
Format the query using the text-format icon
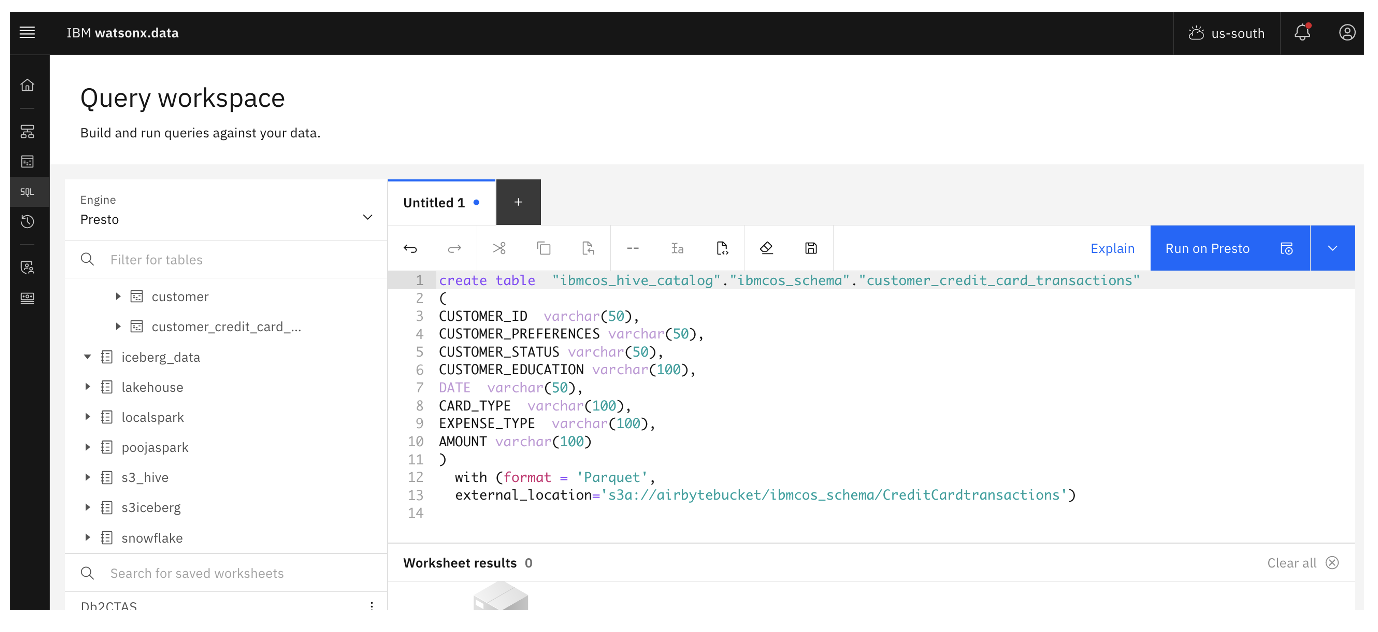[678, 248]
